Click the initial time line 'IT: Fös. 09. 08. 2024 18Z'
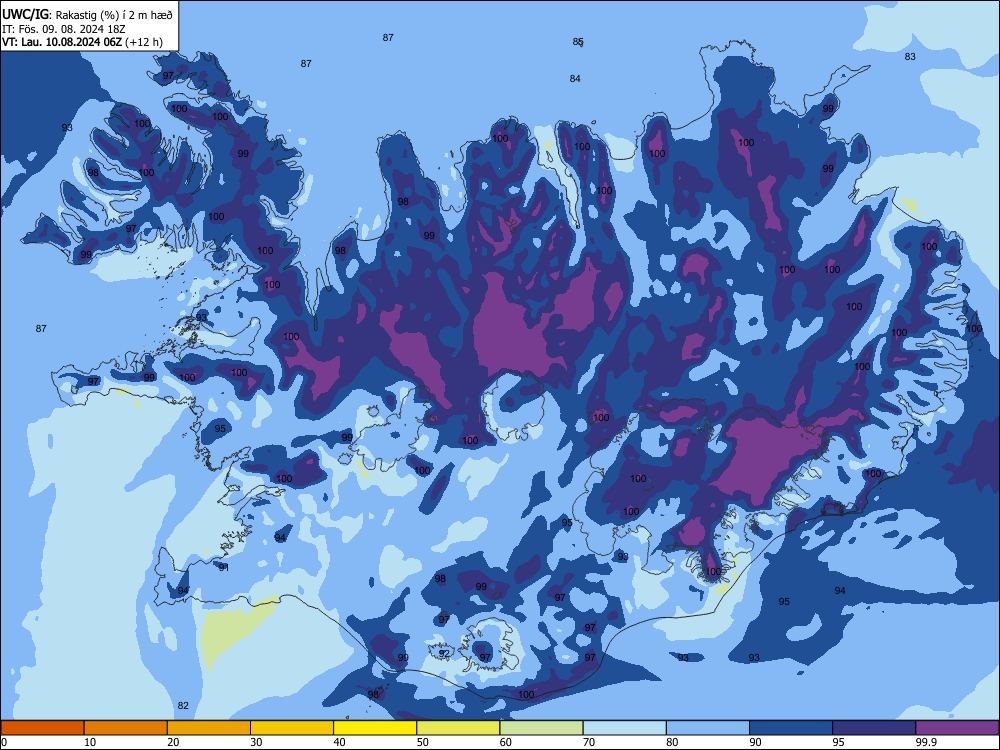The width and height of the screenshot is (1000, 750). point(64,29)
